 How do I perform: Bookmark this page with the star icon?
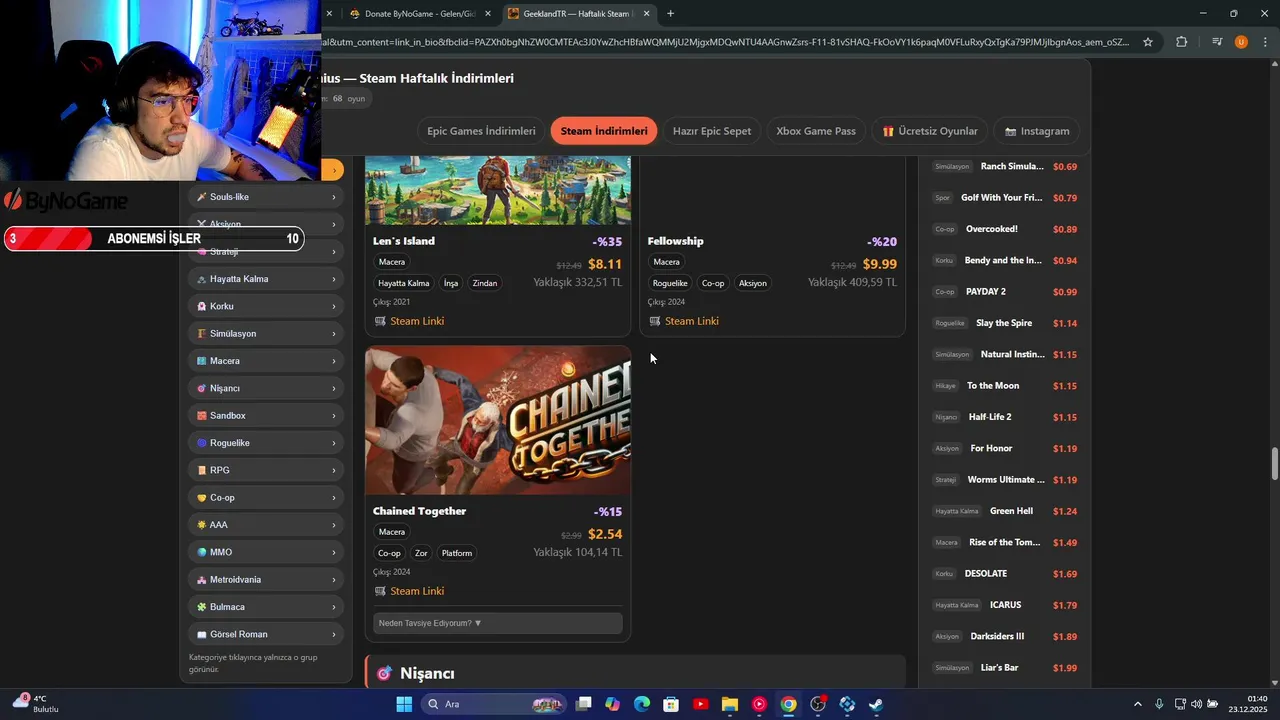click(1148, 42)
